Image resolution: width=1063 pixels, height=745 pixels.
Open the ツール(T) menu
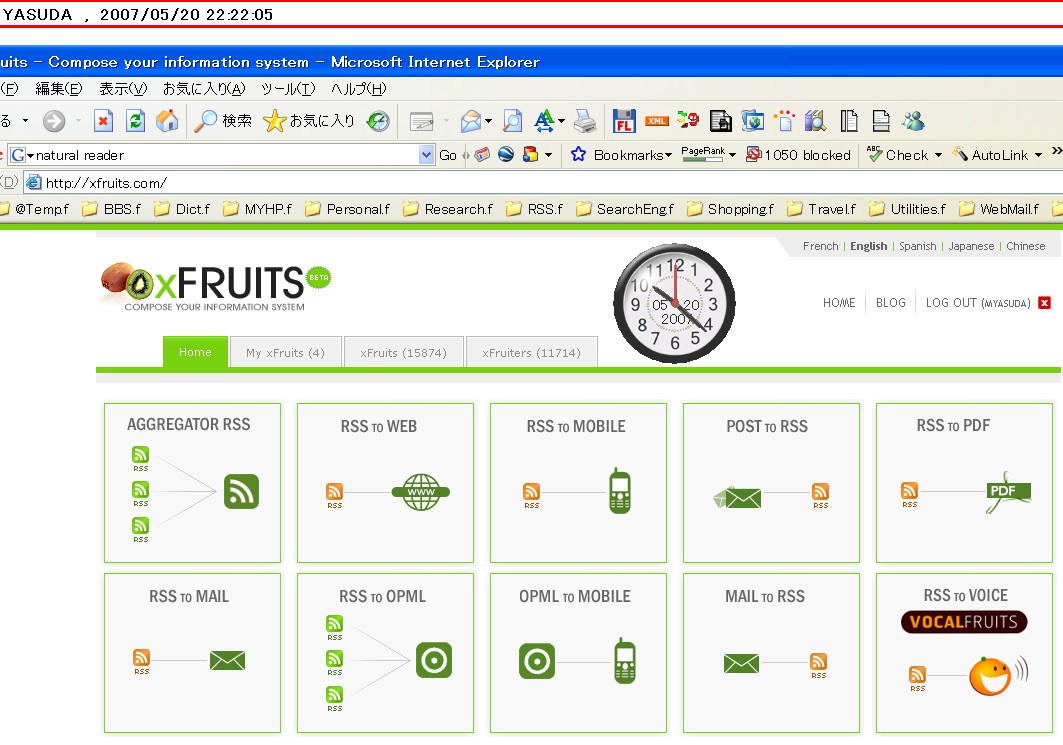coord(287,89)
